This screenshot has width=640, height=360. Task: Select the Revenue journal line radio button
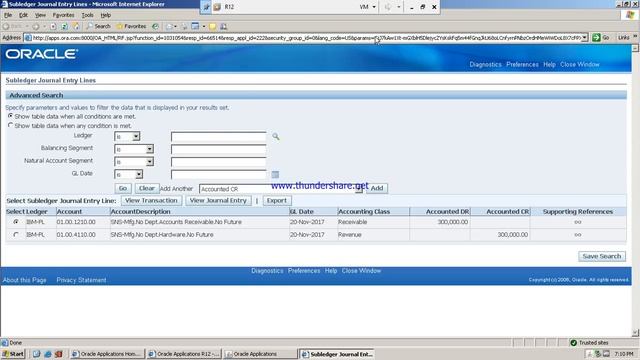(16, 235)
